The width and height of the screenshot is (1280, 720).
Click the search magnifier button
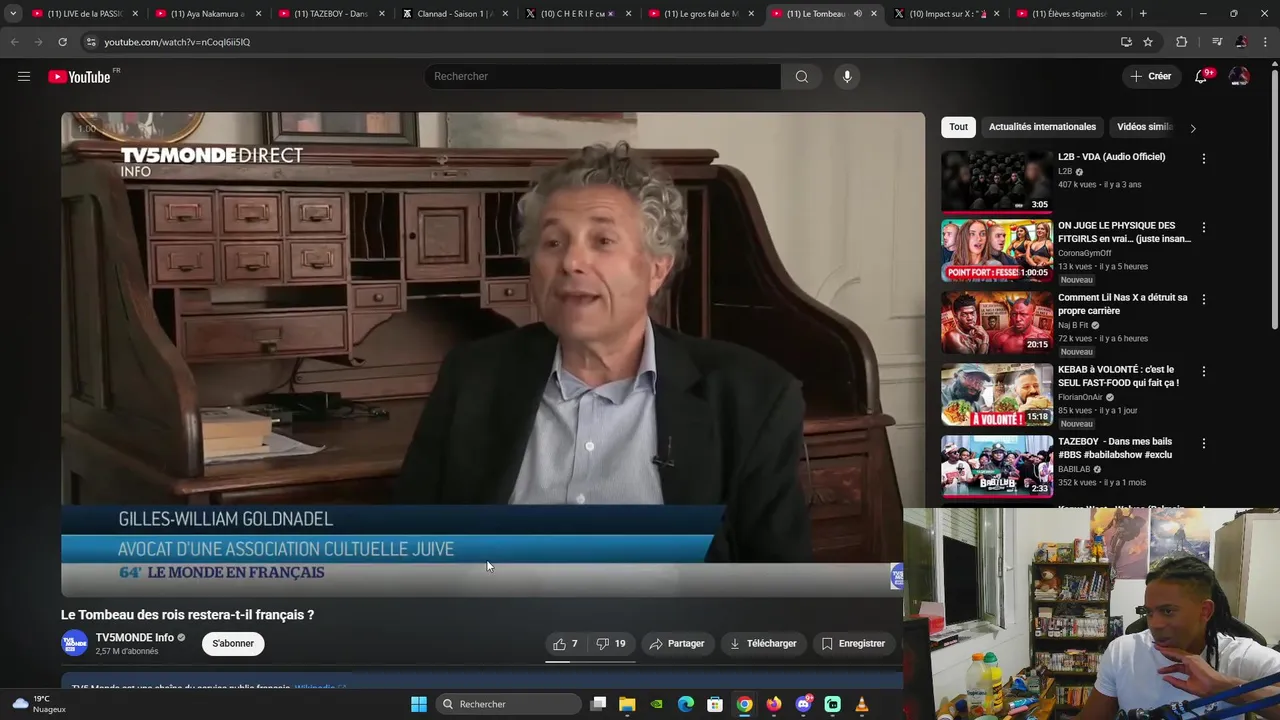point(801,77)
